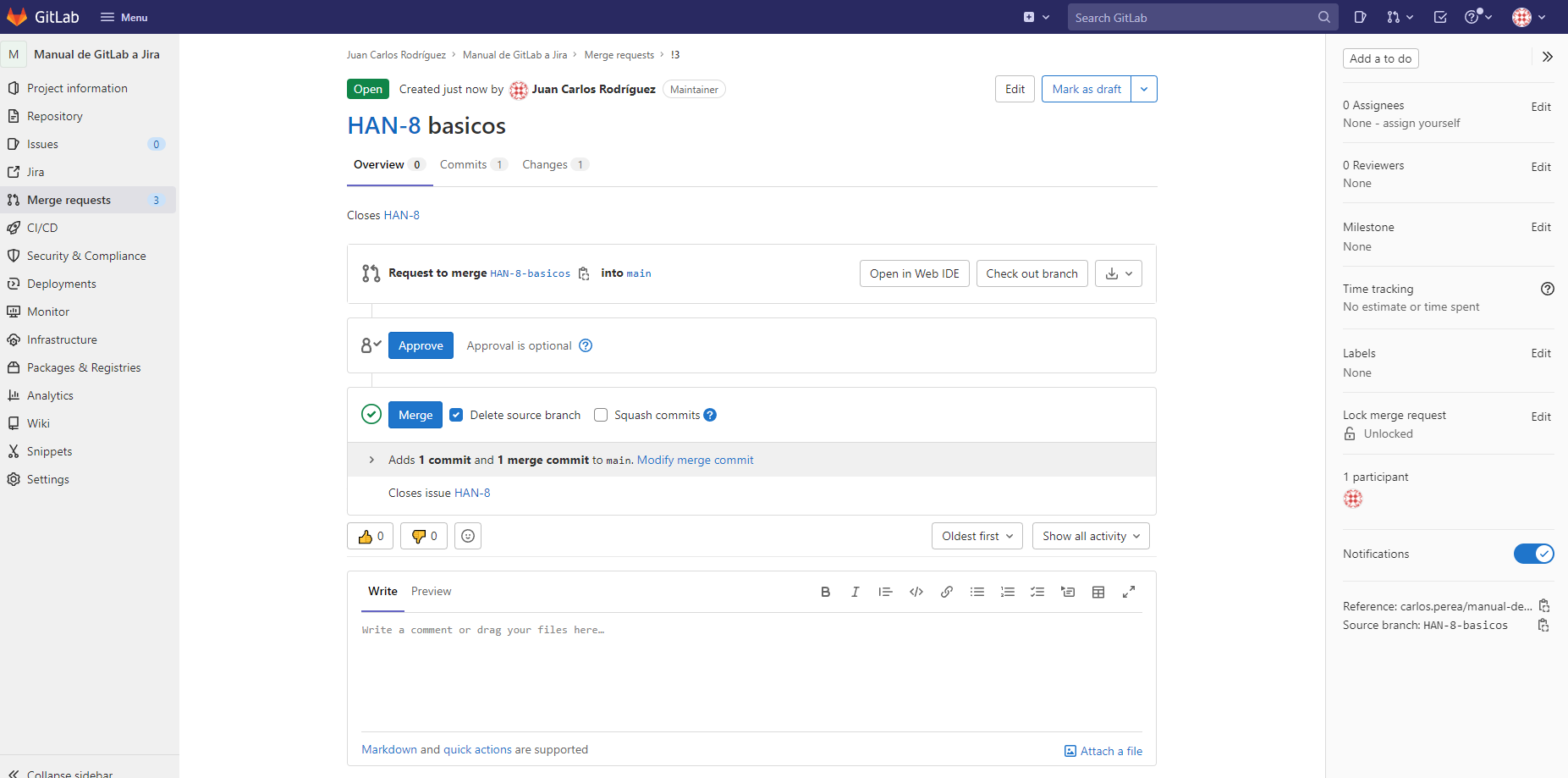The height and width of the screenshot is (778, 1568).
Task: Open the merge requests icon in top bar
Action: 1400,17
